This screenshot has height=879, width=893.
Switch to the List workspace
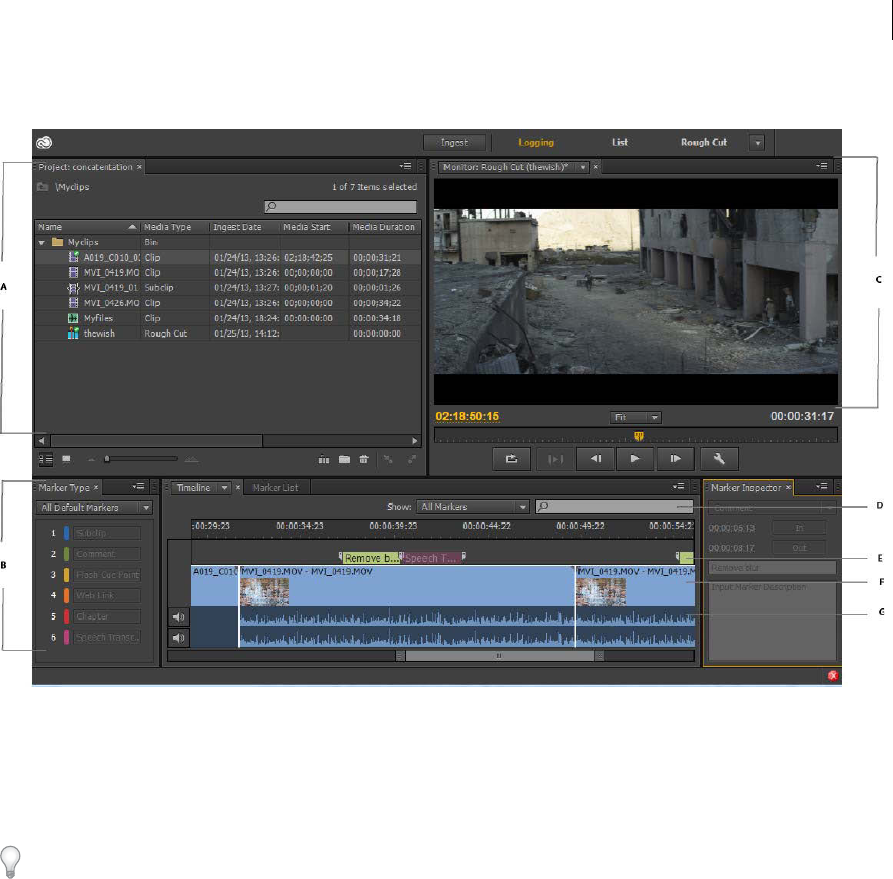point(620,142)
